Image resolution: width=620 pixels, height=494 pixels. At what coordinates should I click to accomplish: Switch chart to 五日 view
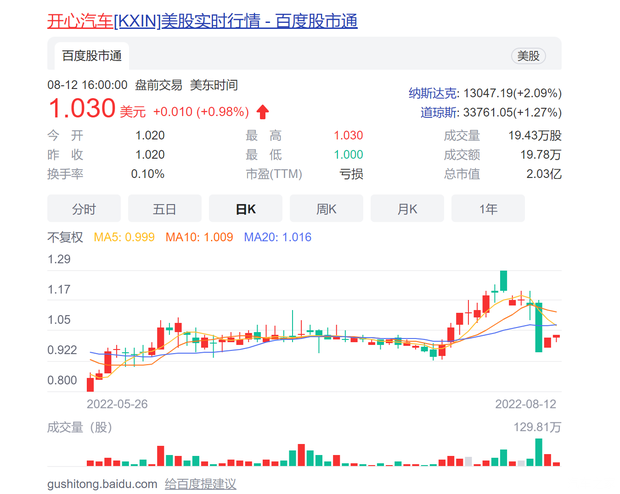point(164,208)
